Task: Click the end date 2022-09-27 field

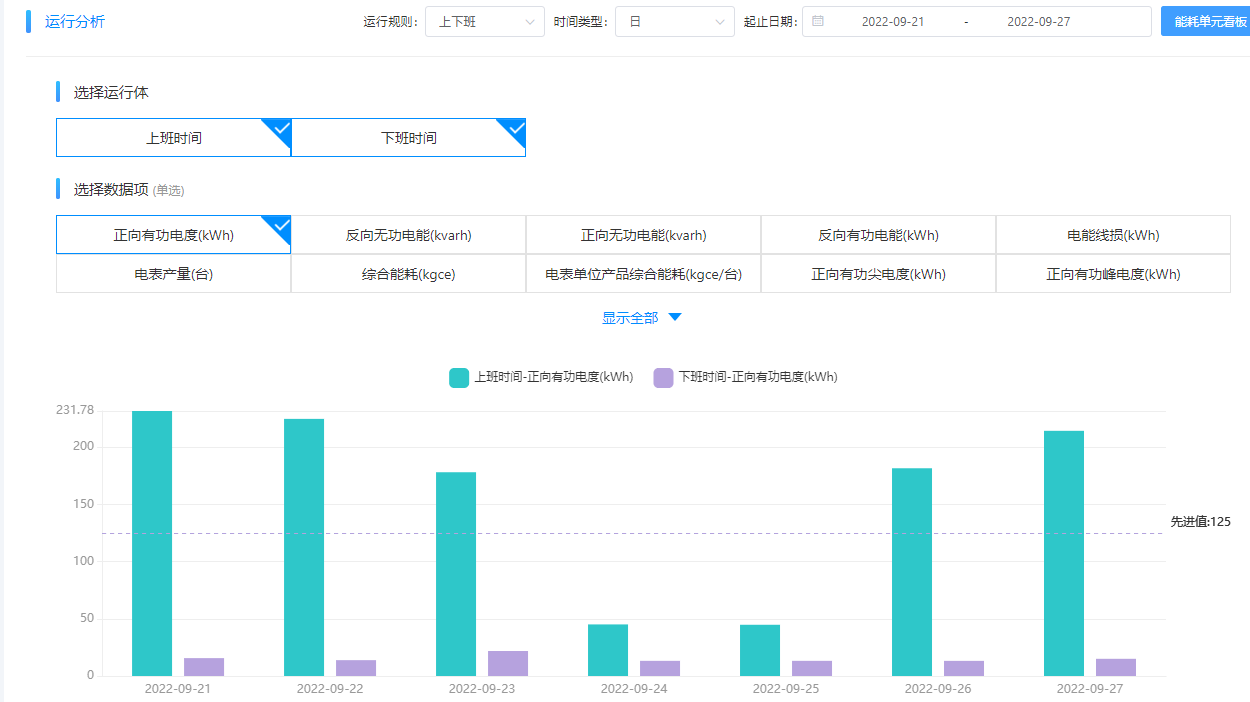Action: [1038, 22]
